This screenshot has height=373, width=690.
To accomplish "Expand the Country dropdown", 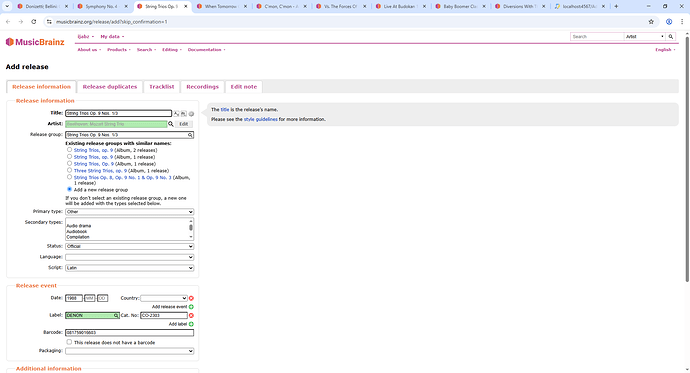I will pos(164,298).
